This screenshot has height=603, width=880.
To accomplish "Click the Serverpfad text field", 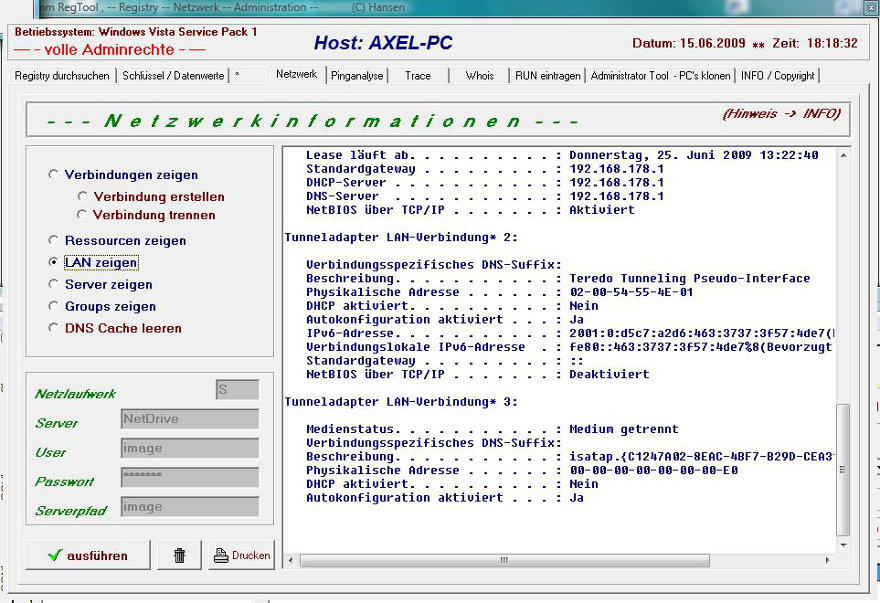I will point(189,507).
